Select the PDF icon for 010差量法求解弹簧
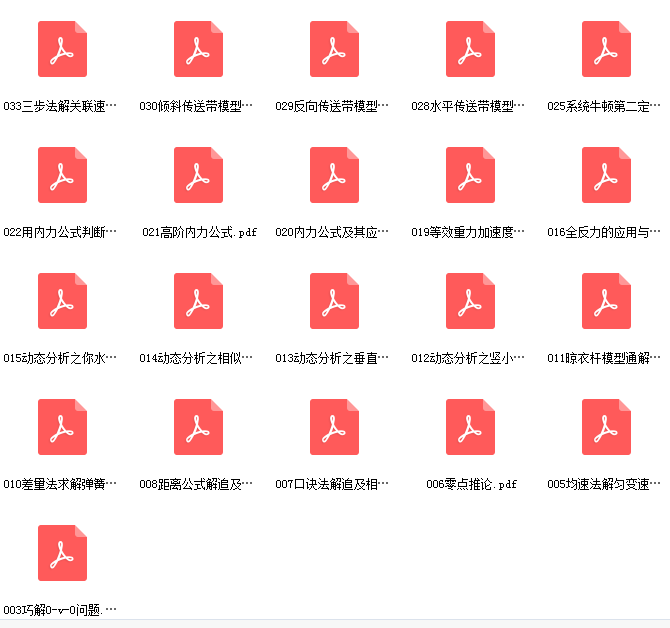Screen dimensions: 670x628 tap(62, 427)
